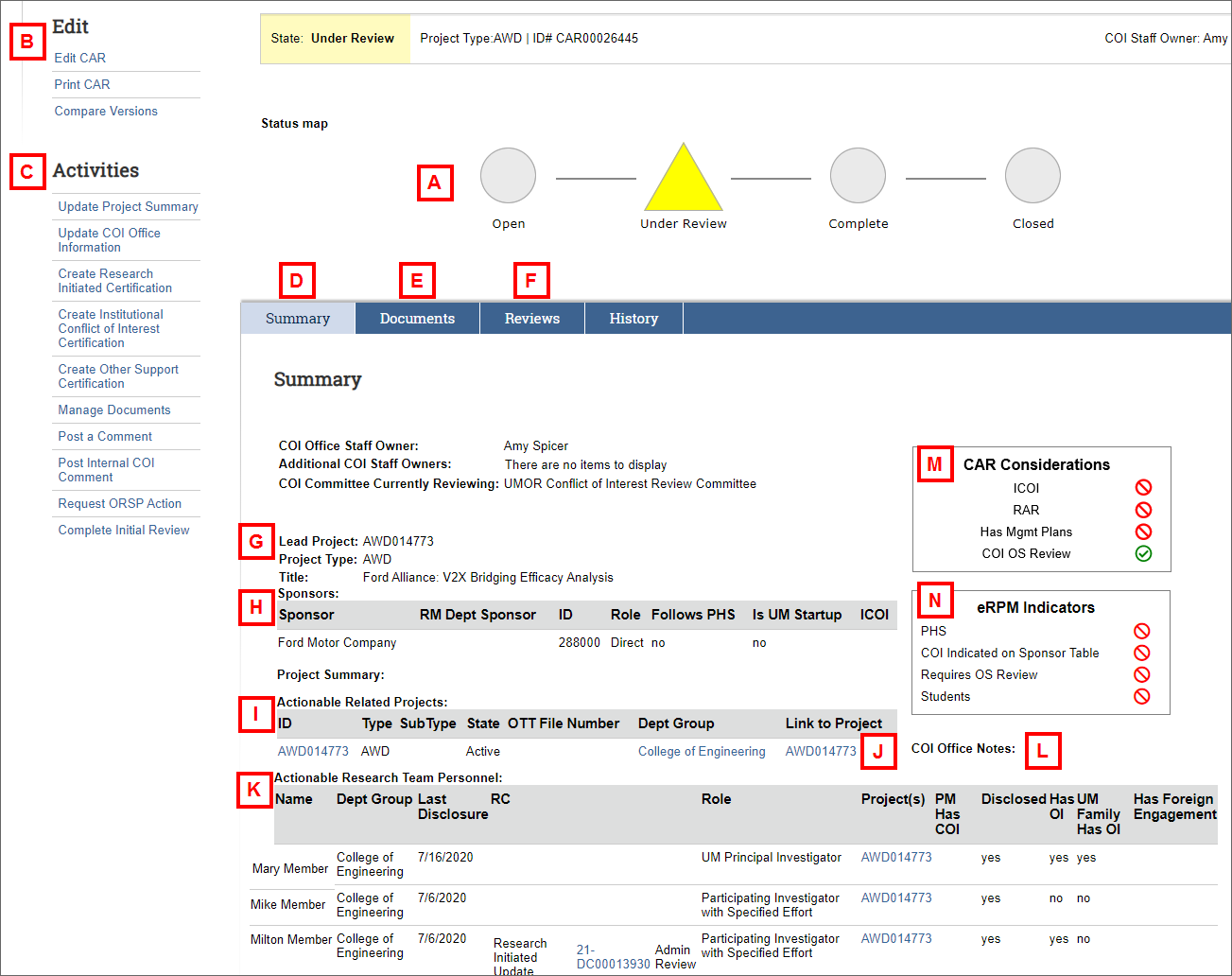Image resolution: width=1232 pixels, height=976 pixels.
Task: Click the ICOI prohibited icon in CAR Considerations
Action: 1143,487
